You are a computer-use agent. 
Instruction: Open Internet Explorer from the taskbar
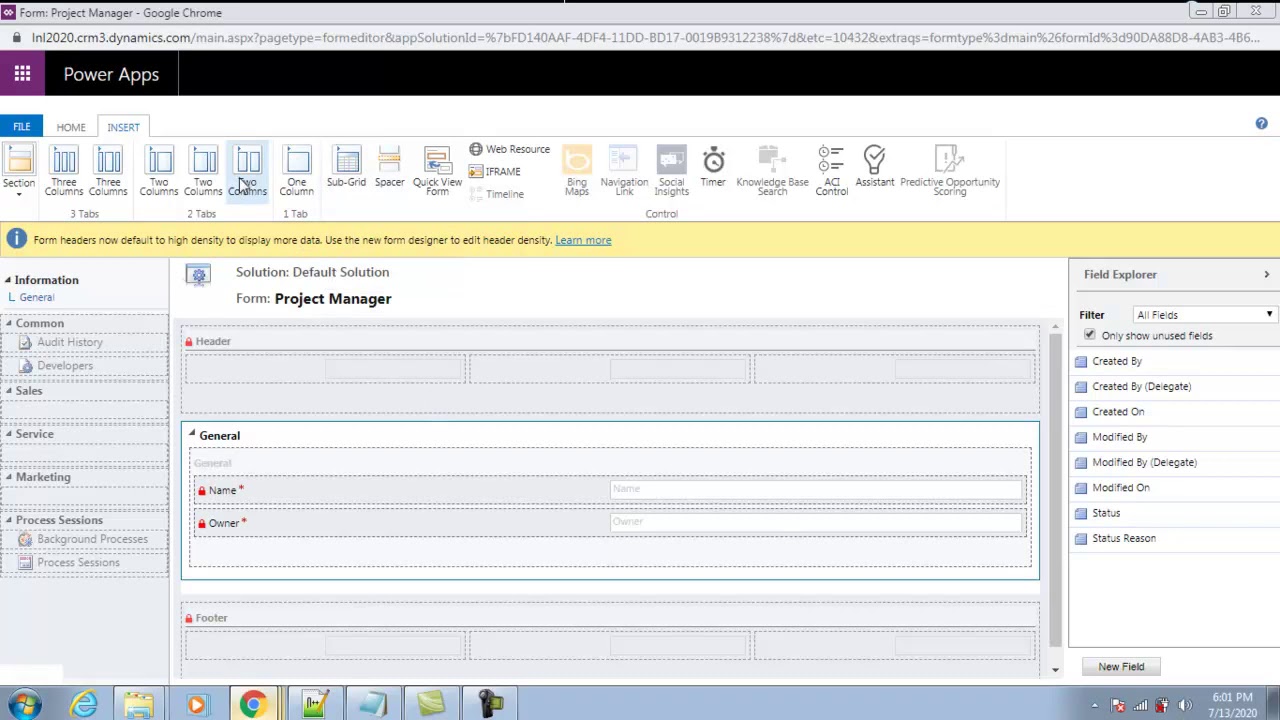pyautogui.click(x=84, y=705)
